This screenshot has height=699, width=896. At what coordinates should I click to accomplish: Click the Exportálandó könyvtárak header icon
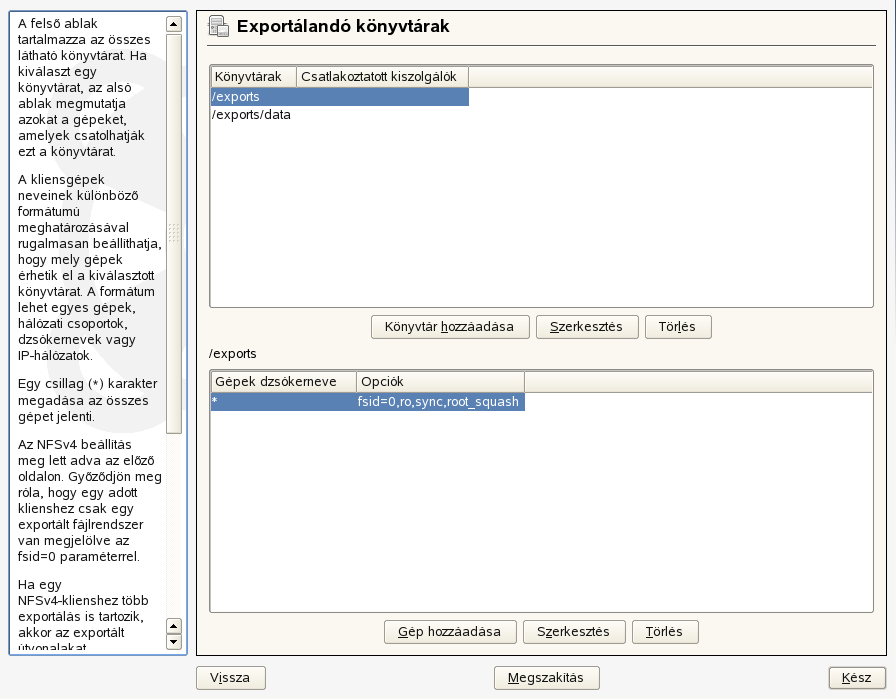pyautogui.click(x=219, y=27)
